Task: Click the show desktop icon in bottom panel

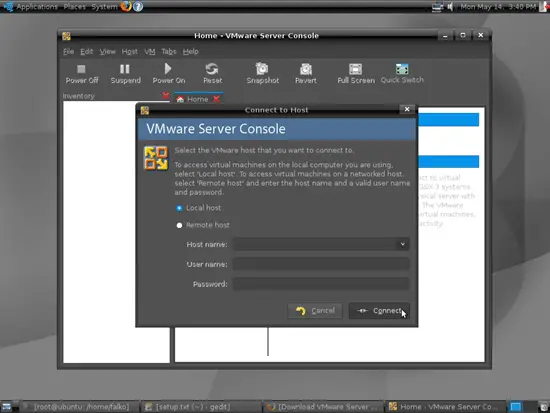Action: coord(7,407)
